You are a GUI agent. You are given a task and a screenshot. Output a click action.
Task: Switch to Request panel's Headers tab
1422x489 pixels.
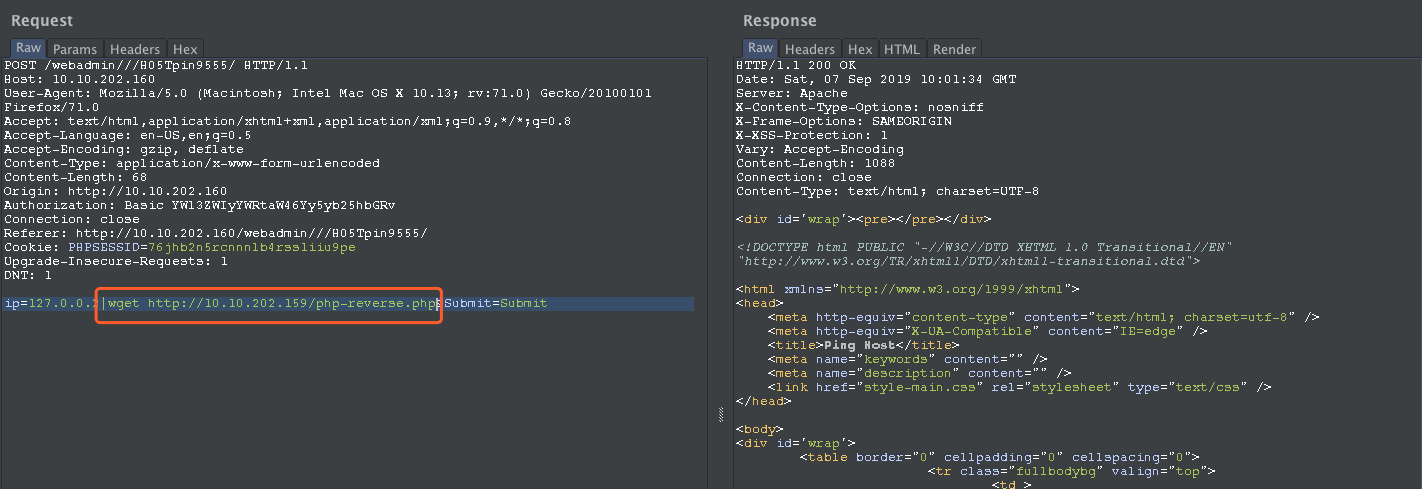(x=135, y=49)
